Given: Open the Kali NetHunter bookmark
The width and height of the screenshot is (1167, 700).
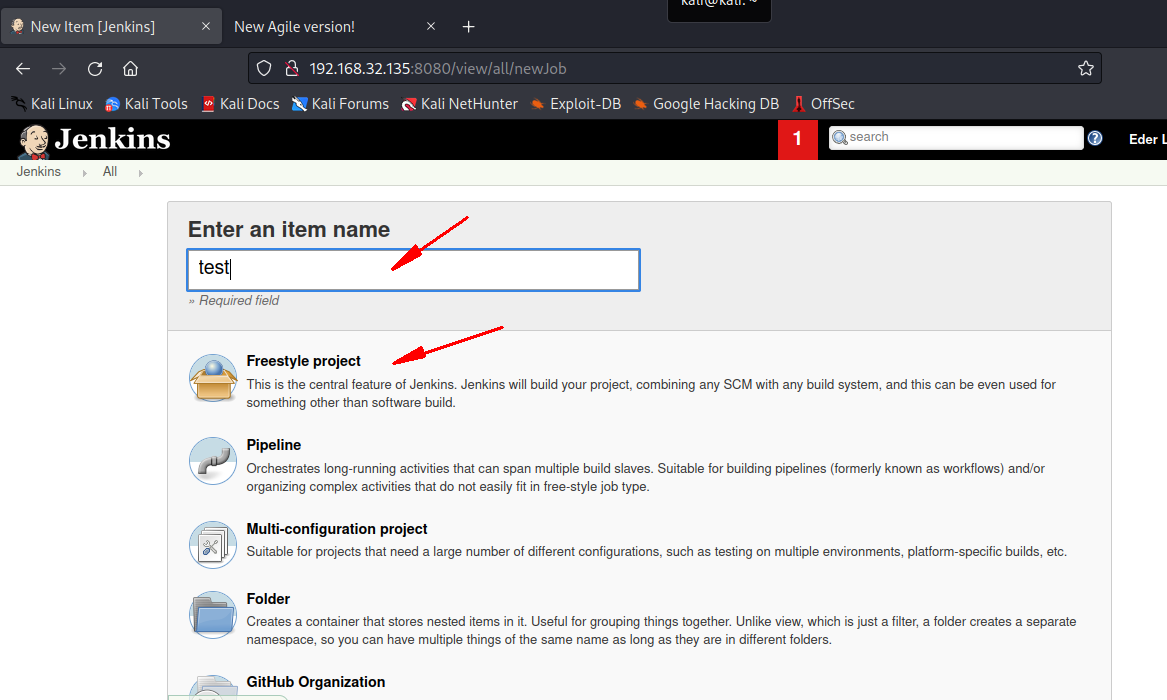Looking at the screenshot, I should [459, 104].
